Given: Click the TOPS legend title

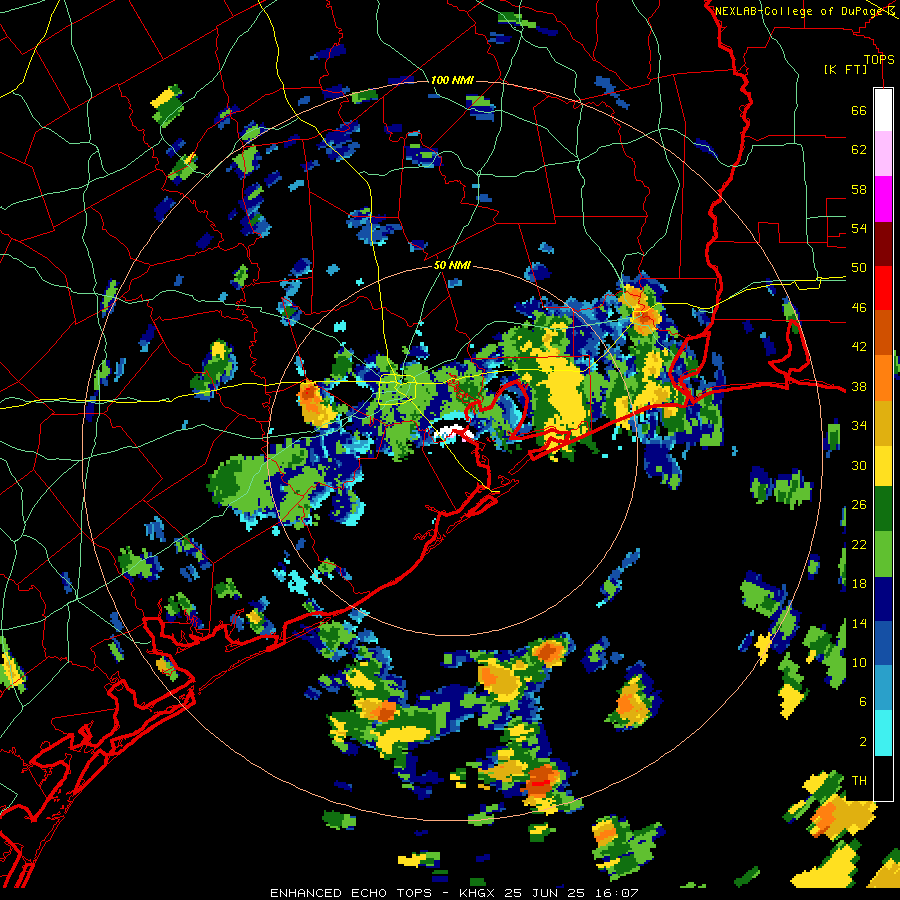Looking at the screenshot, I should pos(879,59).
